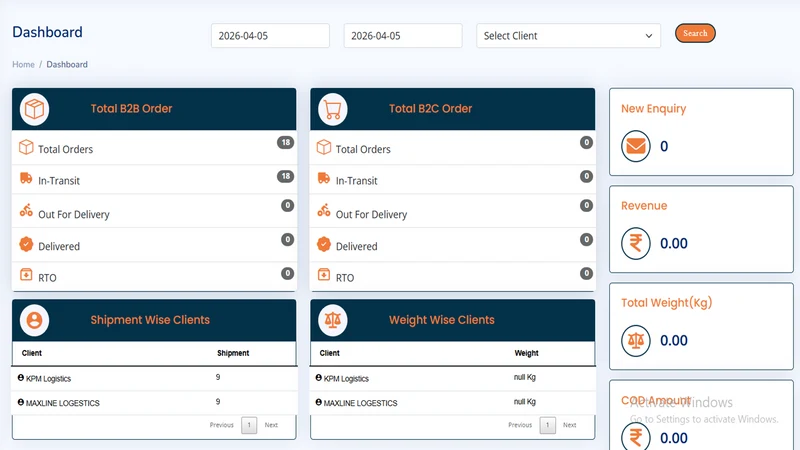This screenshot has height=450, width=800.
Task: Click the scales icon in Weight Wise Clients header
Action: (x=333, y=320)
